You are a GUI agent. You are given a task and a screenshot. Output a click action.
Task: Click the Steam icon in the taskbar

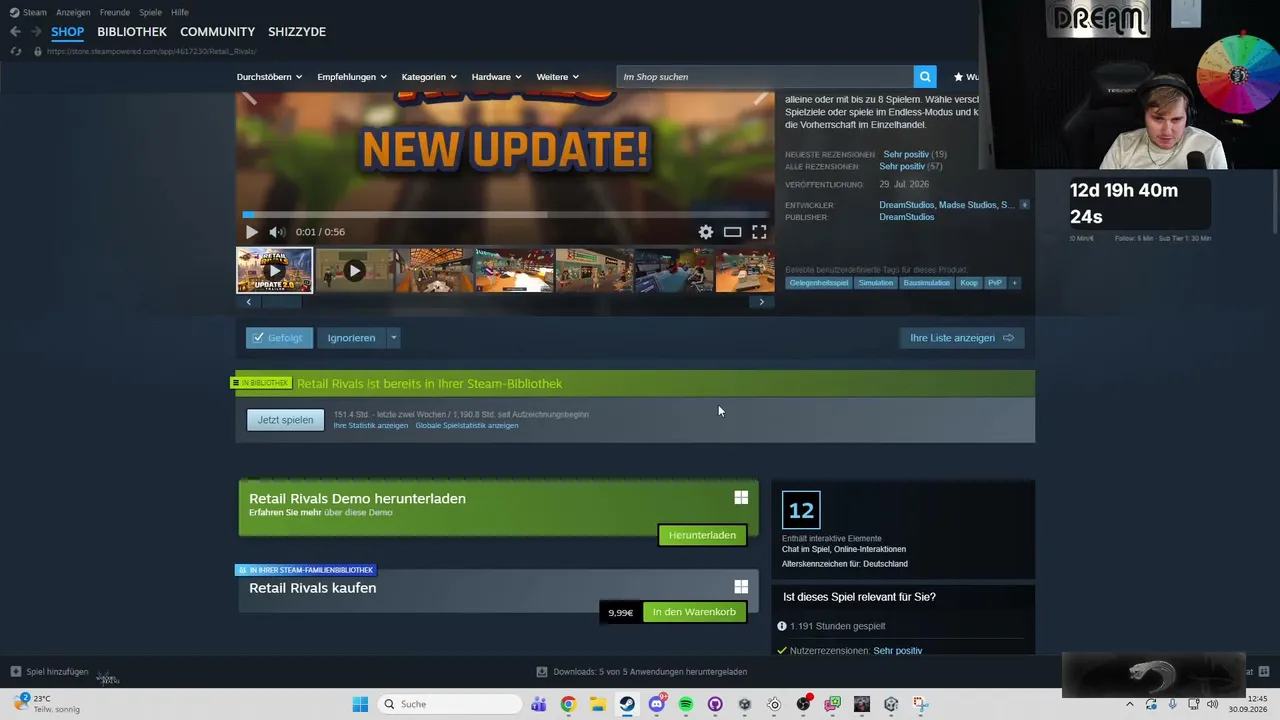627,704
